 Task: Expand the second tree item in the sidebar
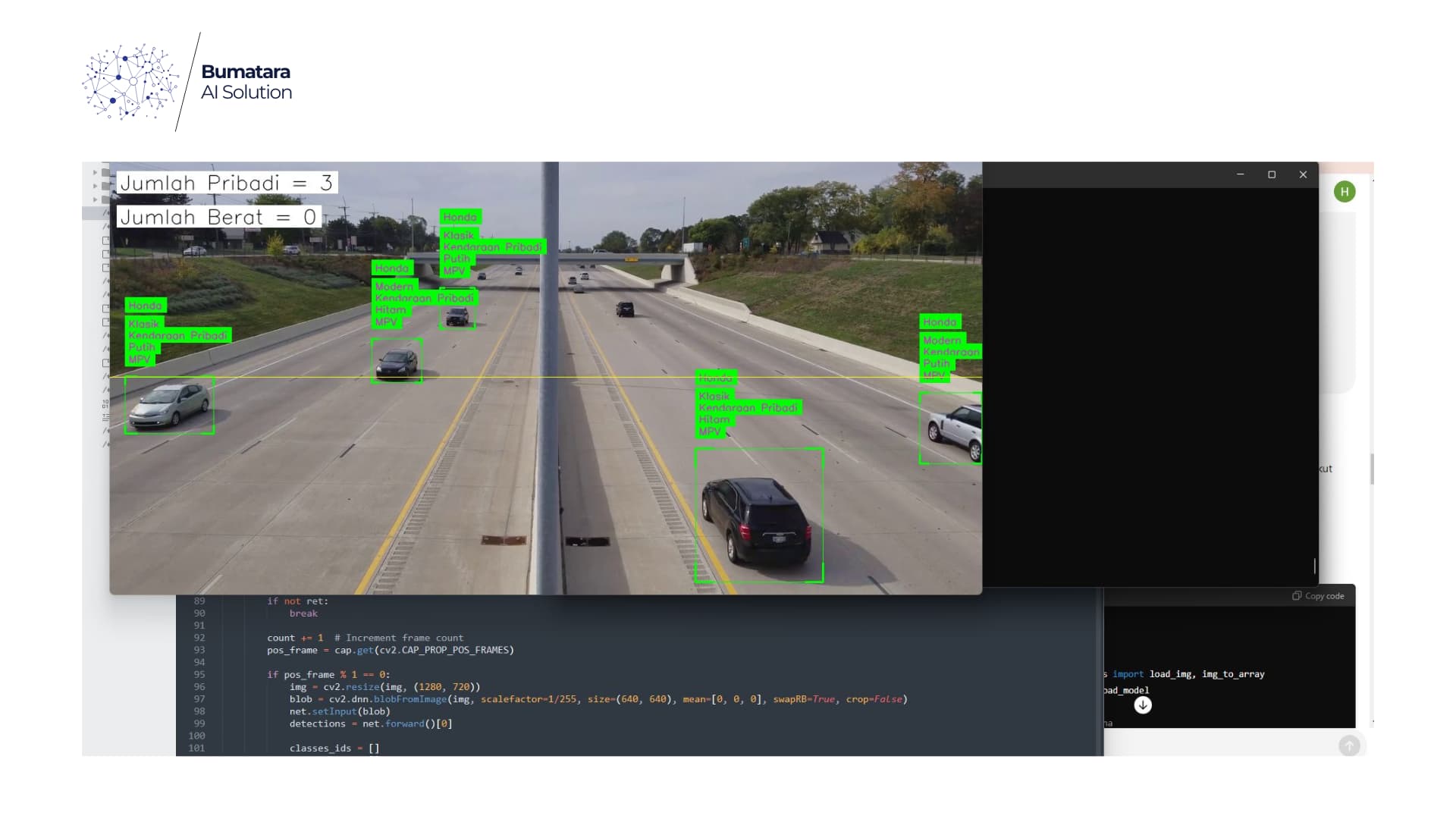[x=96, y=186]
